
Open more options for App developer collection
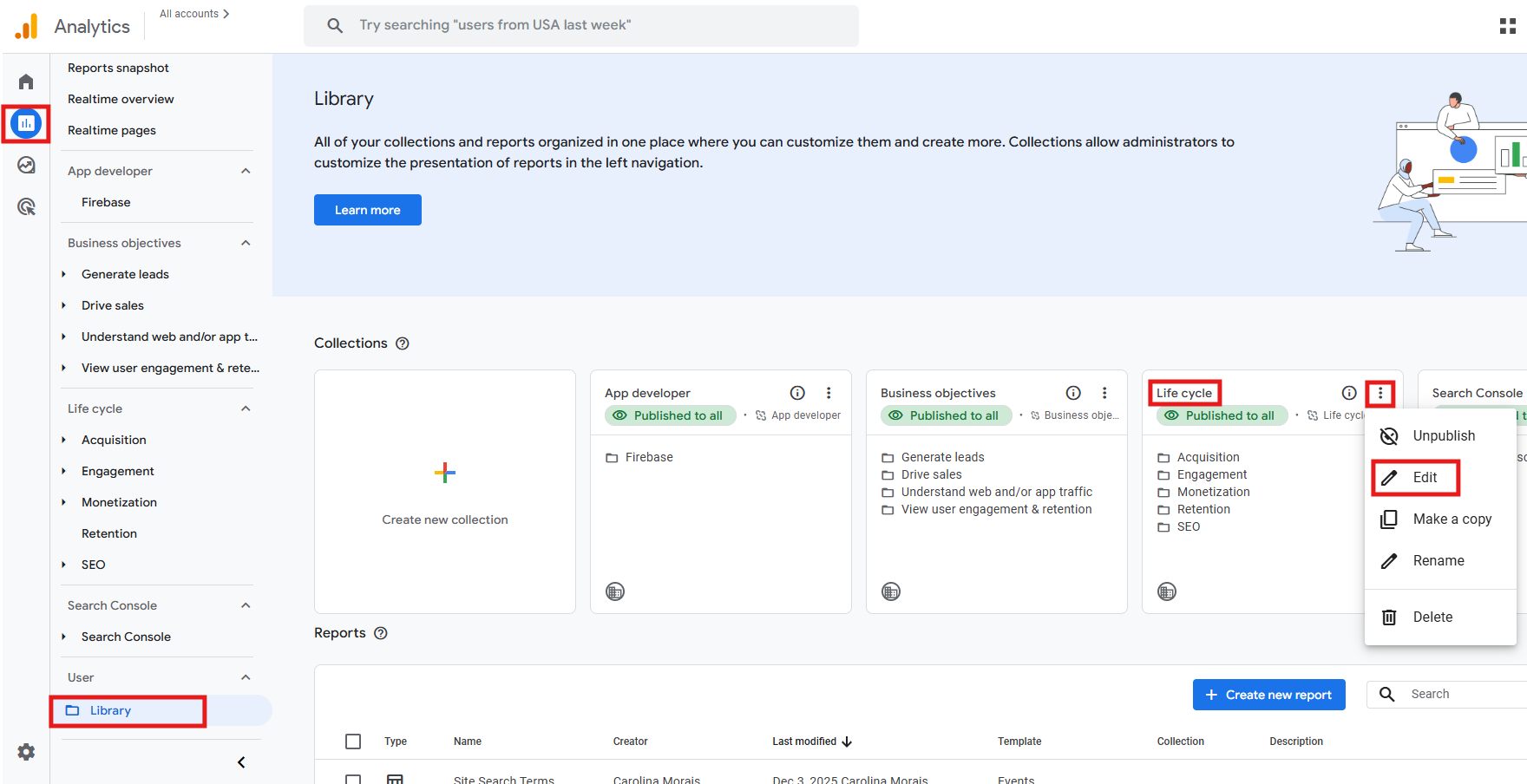click(829, 393)
